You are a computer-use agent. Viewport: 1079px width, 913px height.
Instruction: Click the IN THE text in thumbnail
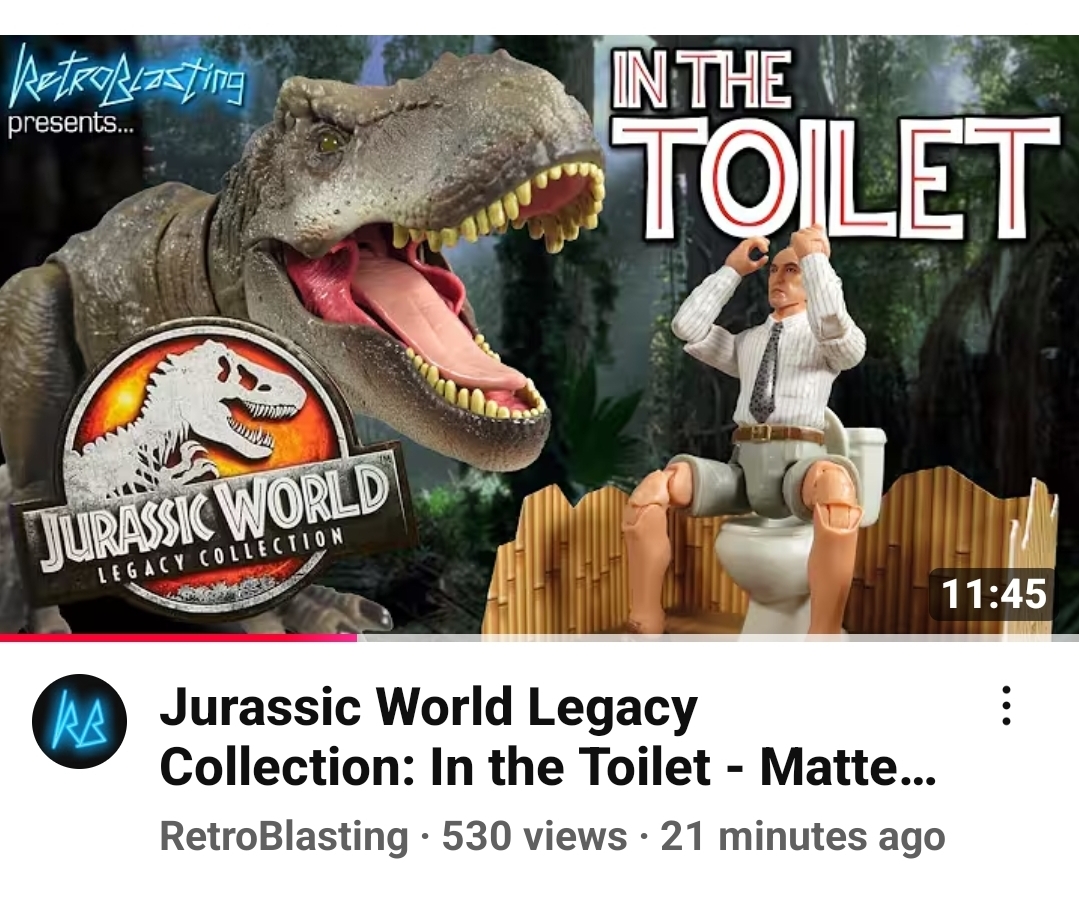tap(702, 78)
